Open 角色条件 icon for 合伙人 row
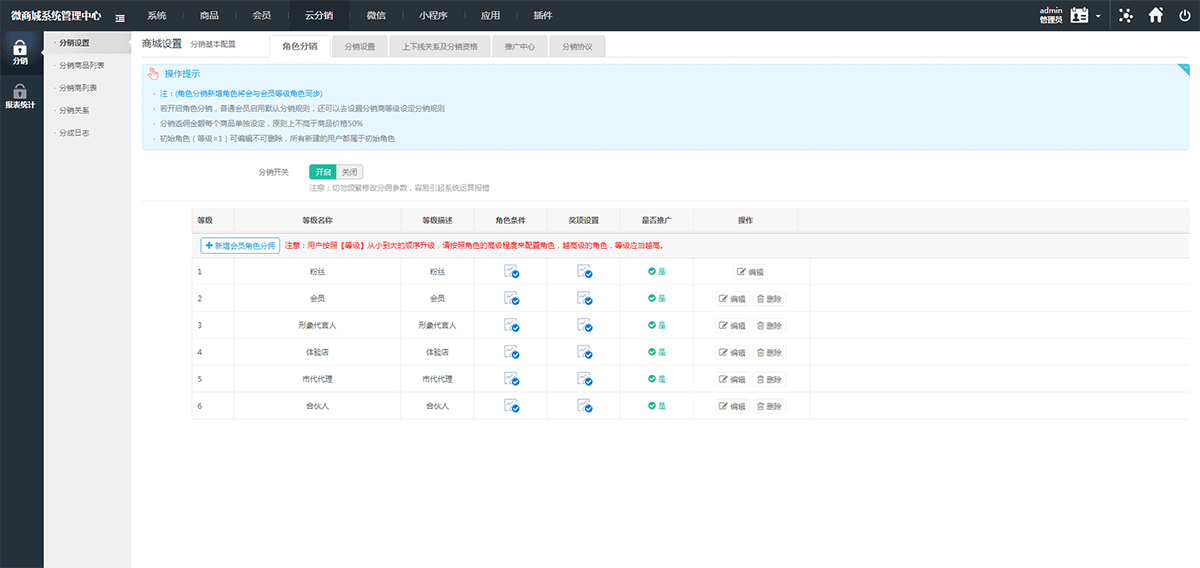Viewport: 1200px width, 568px height. (x=511, y=406)
